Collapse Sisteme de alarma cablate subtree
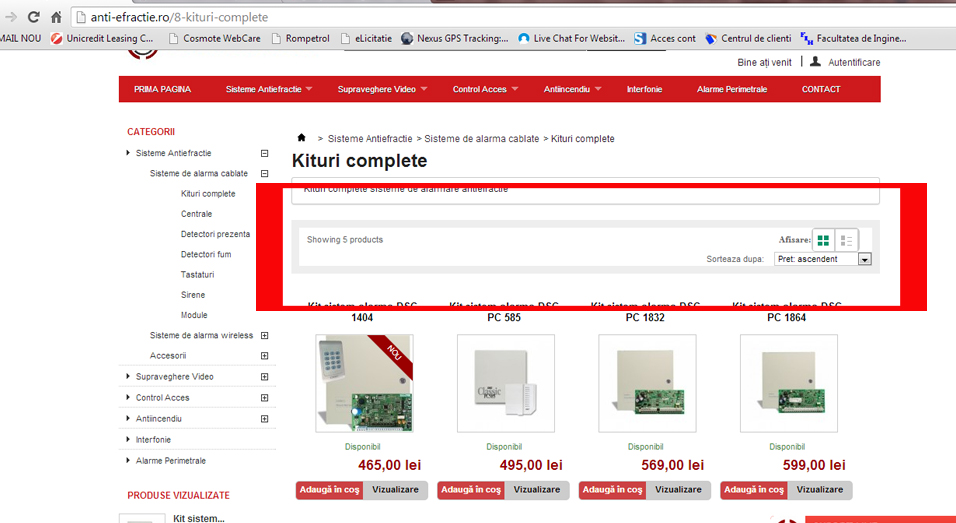Viewport: 956px width, 523px height. pyautogui.click(x=265, y=174)
